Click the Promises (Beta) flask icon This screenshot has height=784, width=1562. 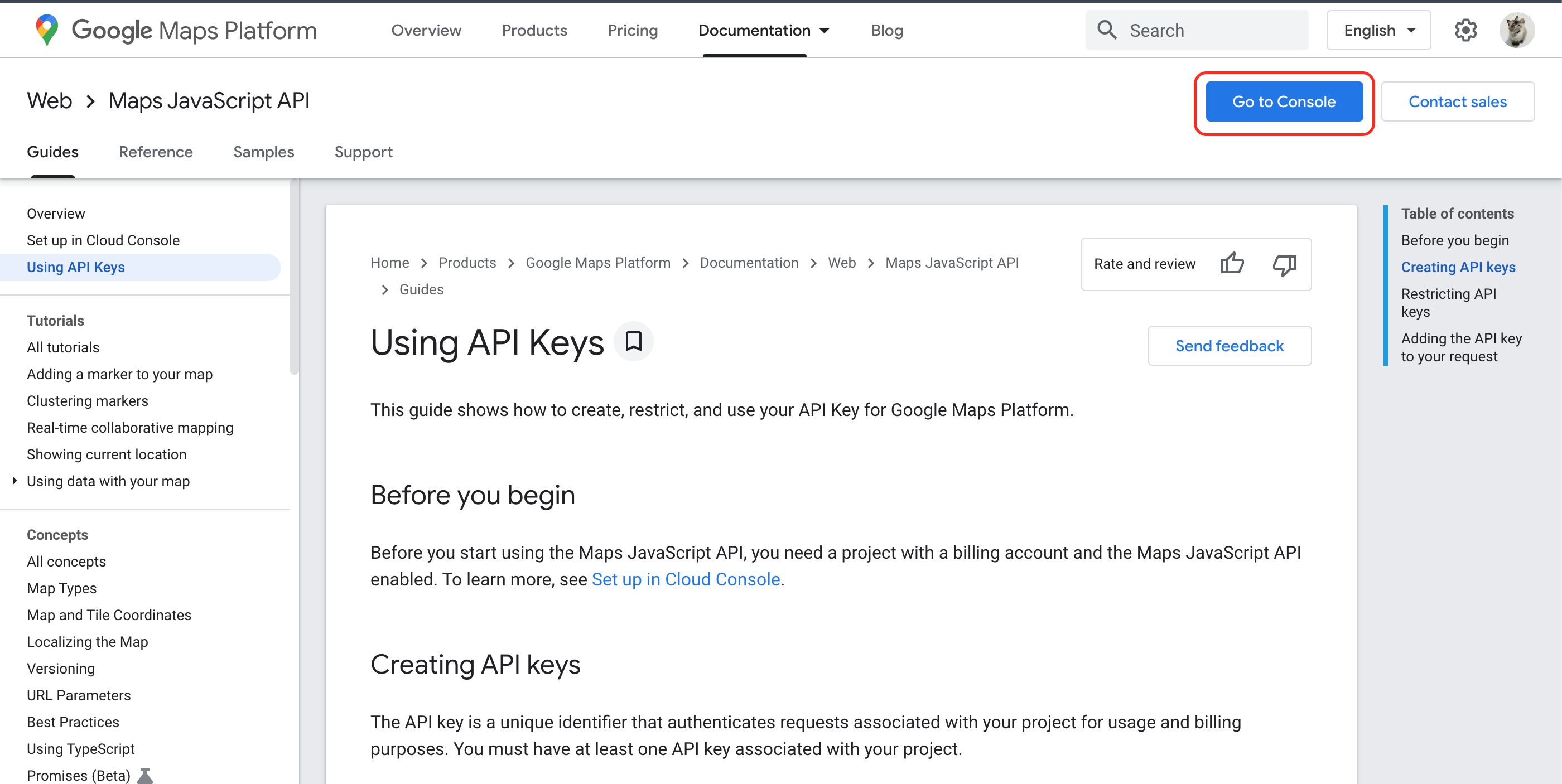(x=145, y=775)
